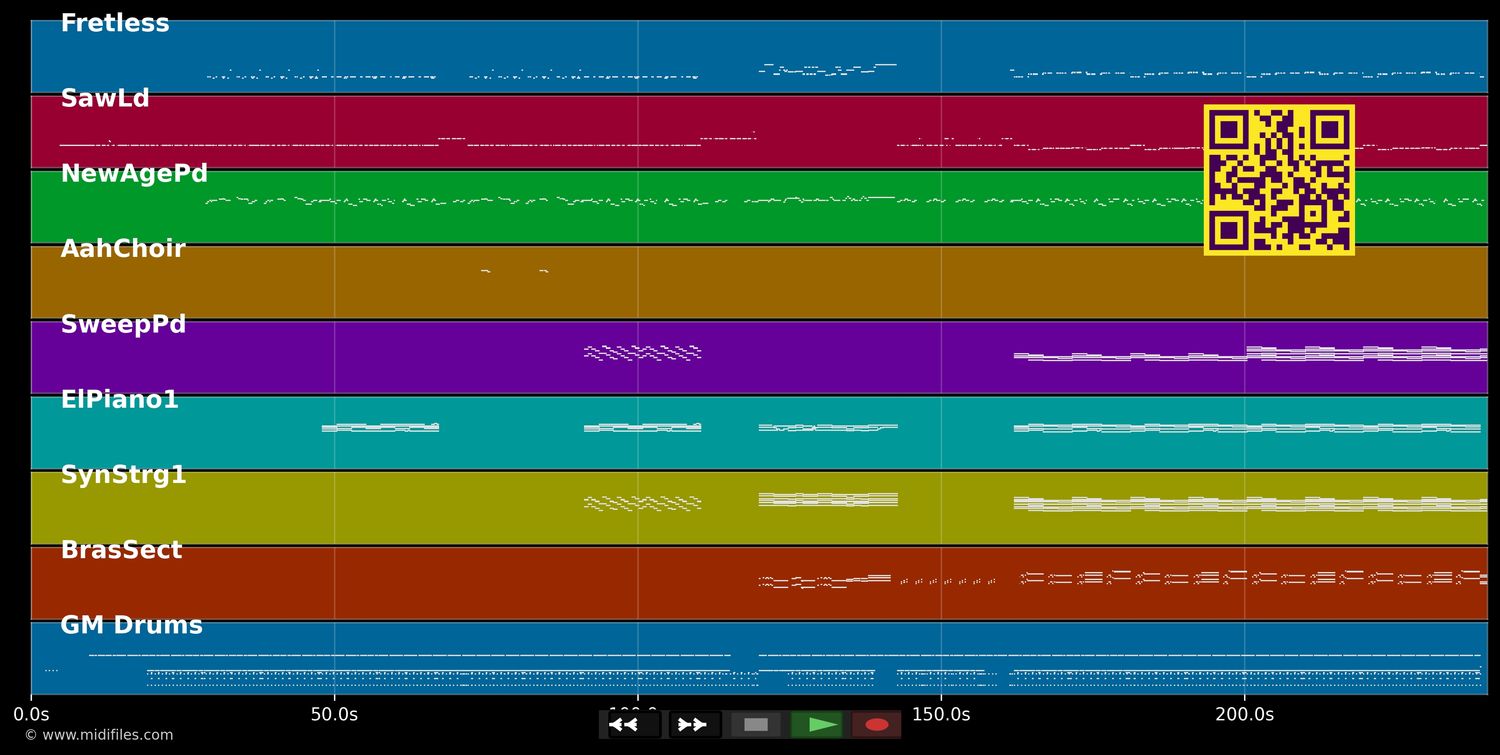Click the Fast-forward double-arrow icon
This screenshot has height=755, width=1500.
click(x=692, y=723)
